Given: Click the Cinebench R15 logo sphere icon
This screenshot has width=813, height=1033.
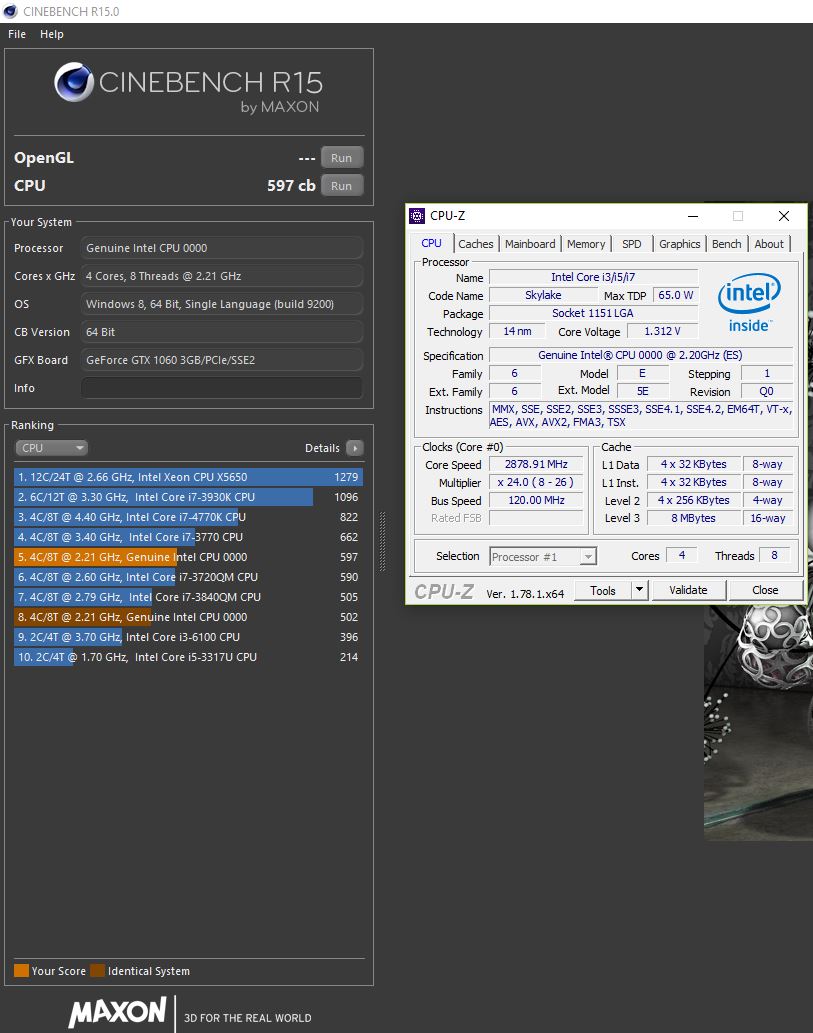Looking at the screenshot, I should point(74,82).
